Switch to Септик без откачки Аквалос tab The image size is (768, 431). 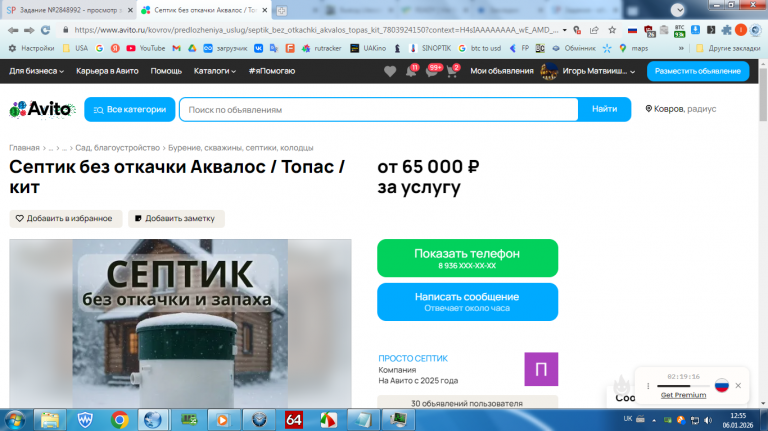pos(204,10)
